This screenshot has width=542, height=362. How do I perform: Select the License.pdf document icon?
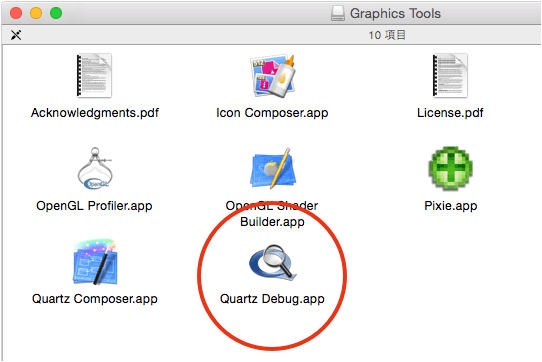450,76
